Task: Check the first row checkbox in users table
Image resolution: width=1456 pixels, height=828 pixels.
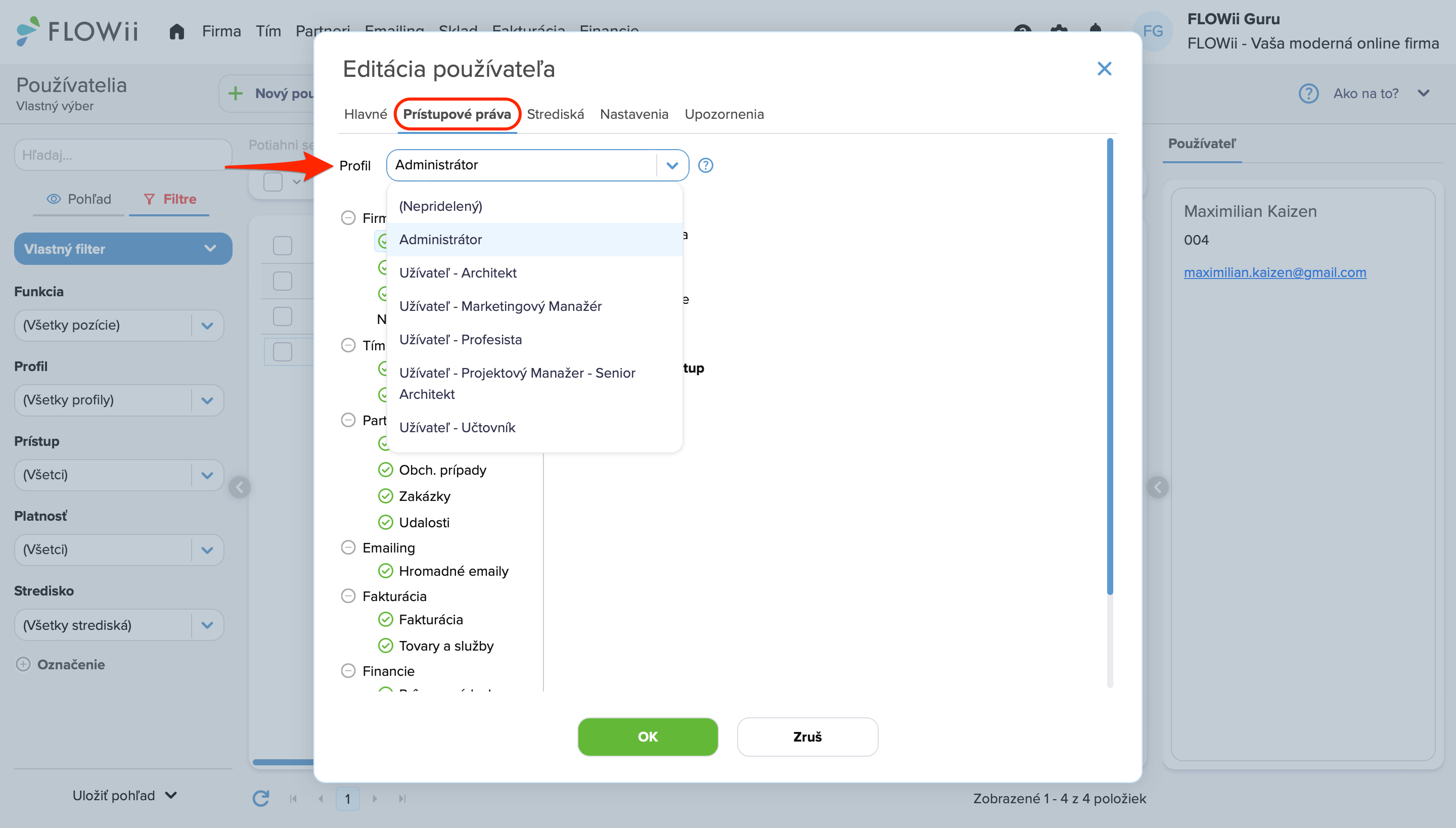Action: [x=283, y=246]
